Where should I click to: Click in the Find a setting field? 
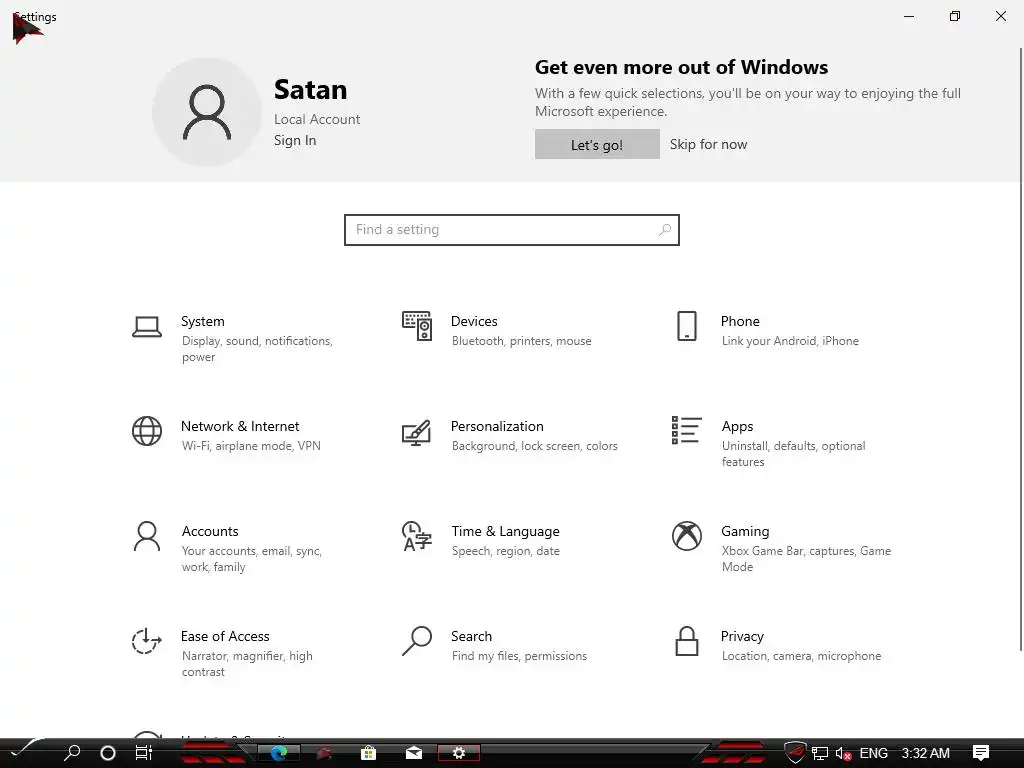[512, 230]
